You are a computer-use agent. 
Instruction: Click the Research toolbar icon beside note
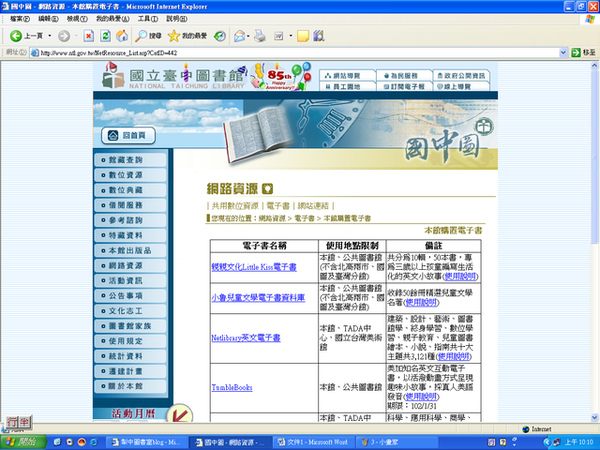coord(319,36)
